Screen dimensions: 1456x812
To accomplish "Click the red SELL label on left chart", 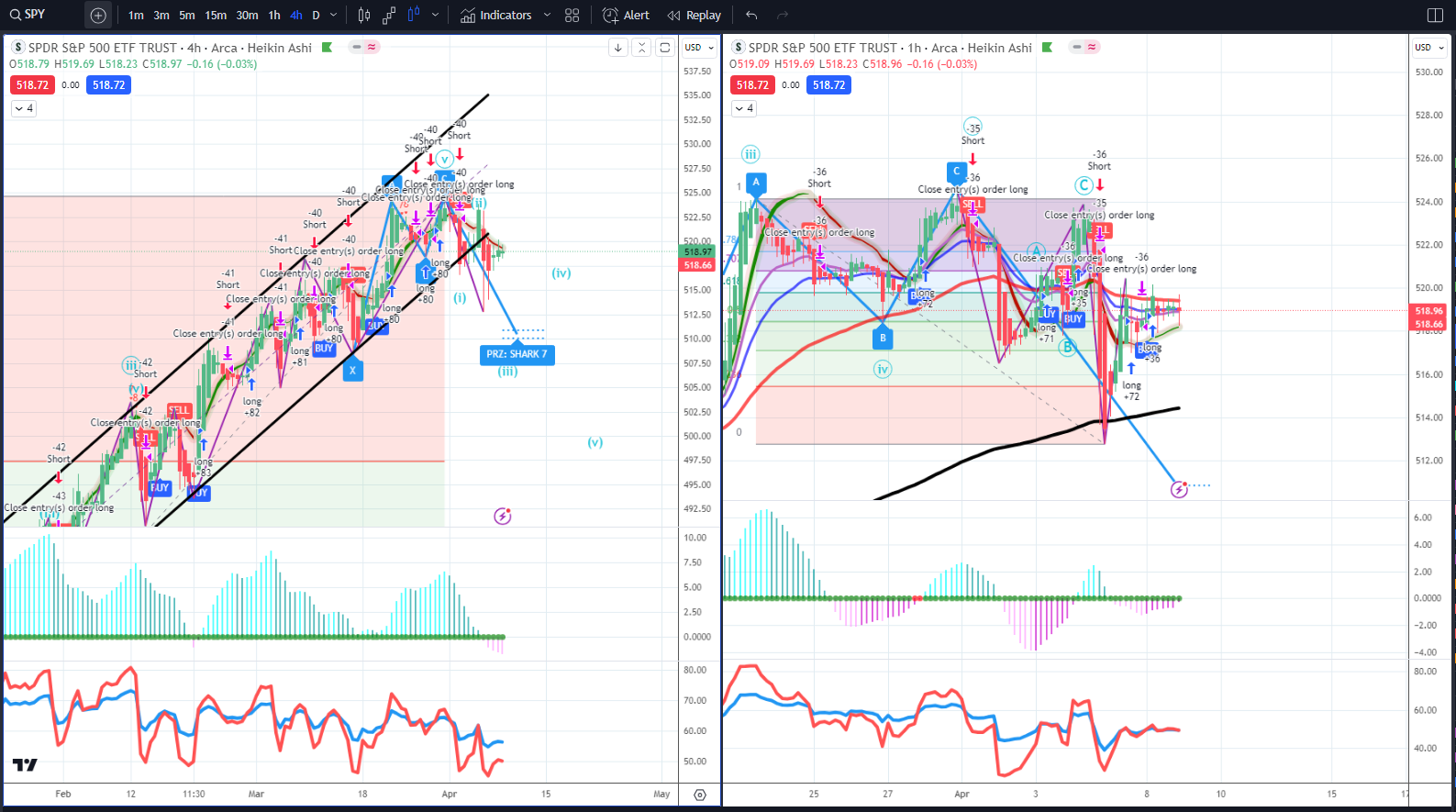I will click(179, 410).
